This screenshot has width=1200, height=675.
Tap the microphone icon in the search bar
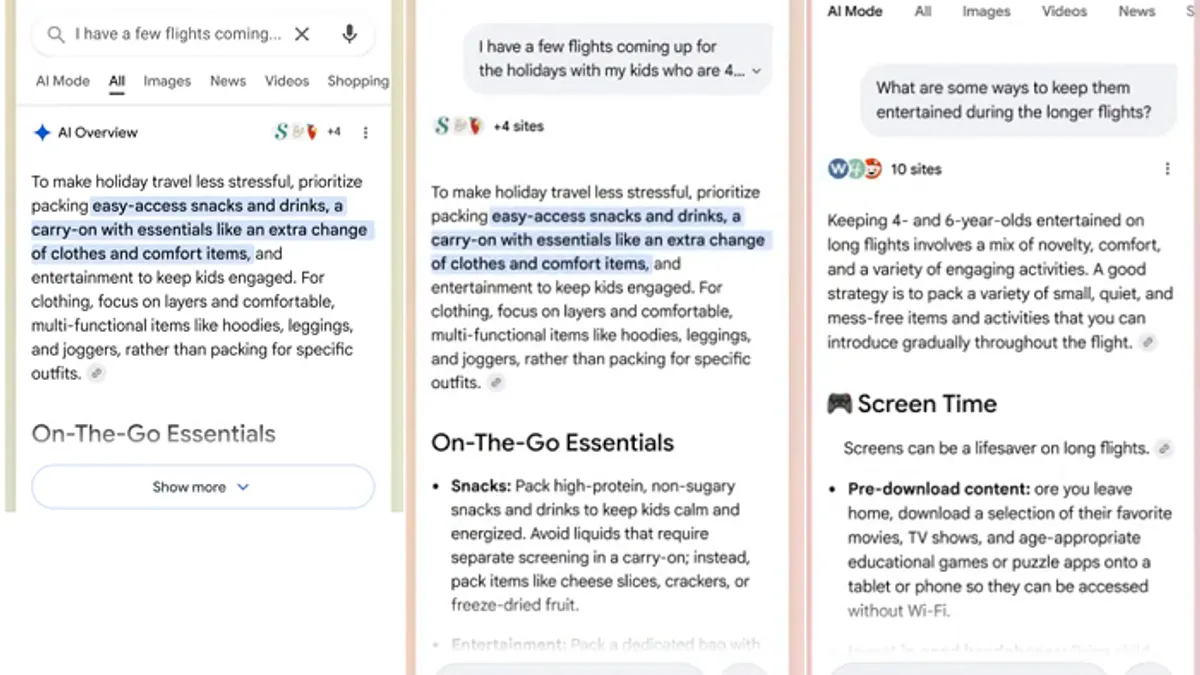point(349,33)
